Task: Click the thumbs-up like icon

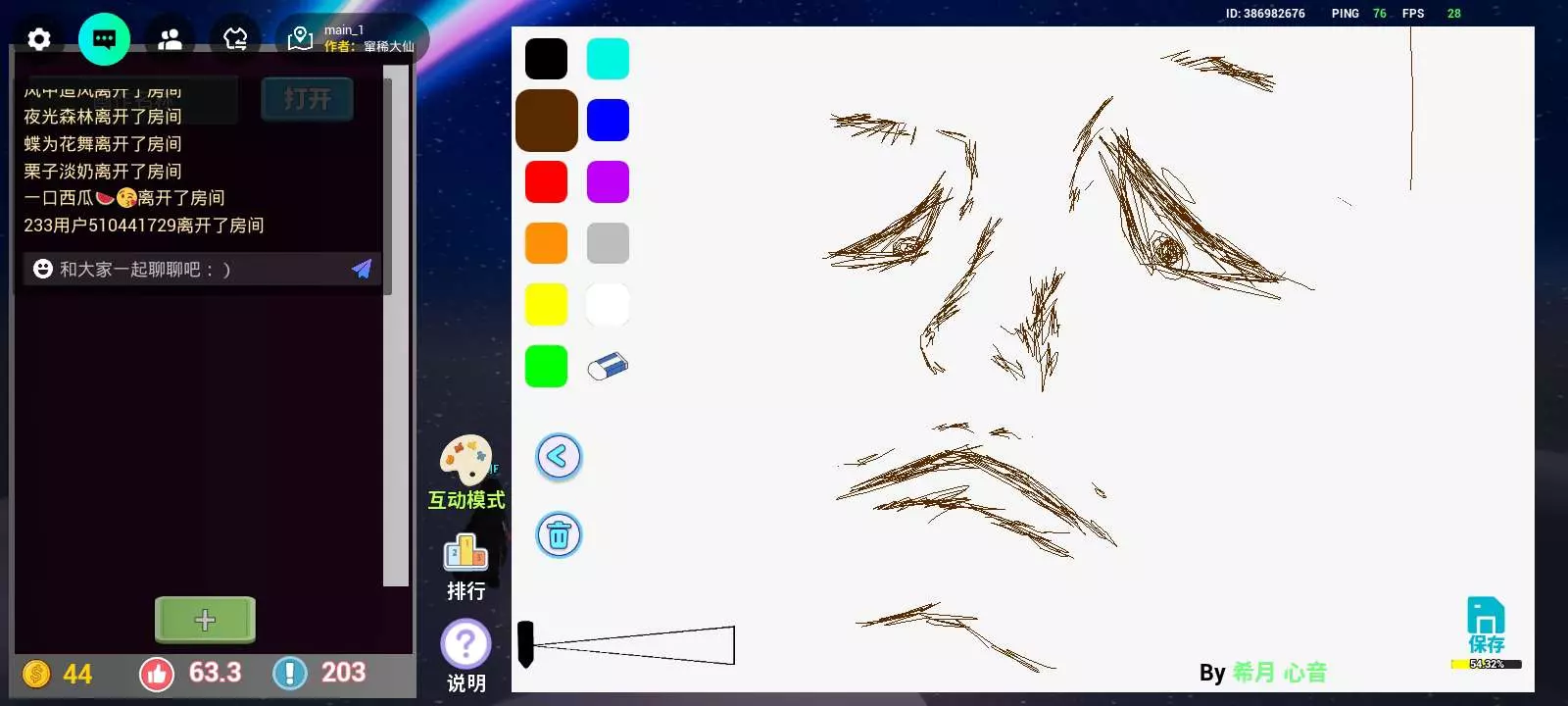Action: point(157,674)
